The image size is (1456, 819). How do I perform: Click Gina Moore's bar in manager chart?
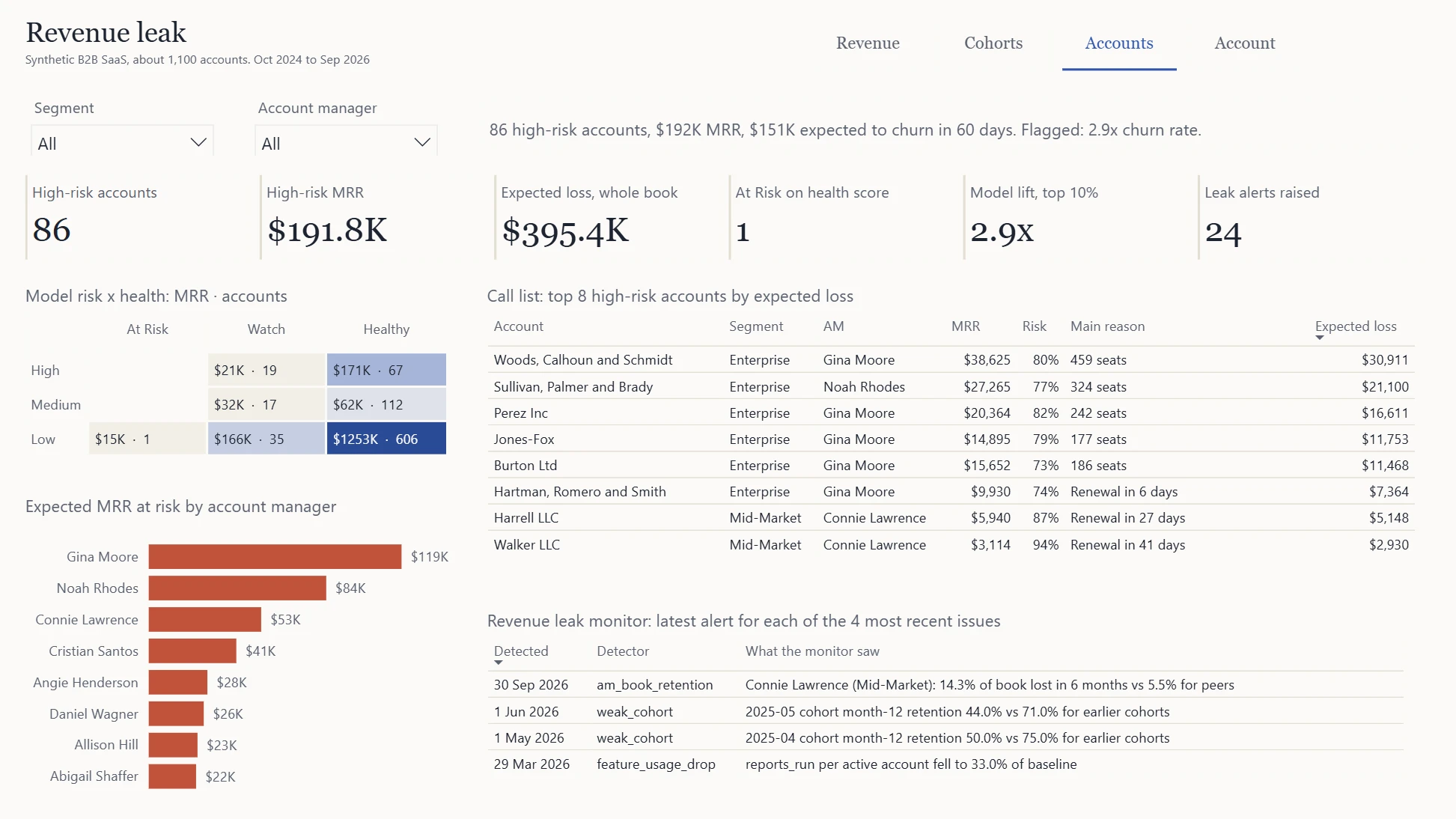(x=275, y=556)
